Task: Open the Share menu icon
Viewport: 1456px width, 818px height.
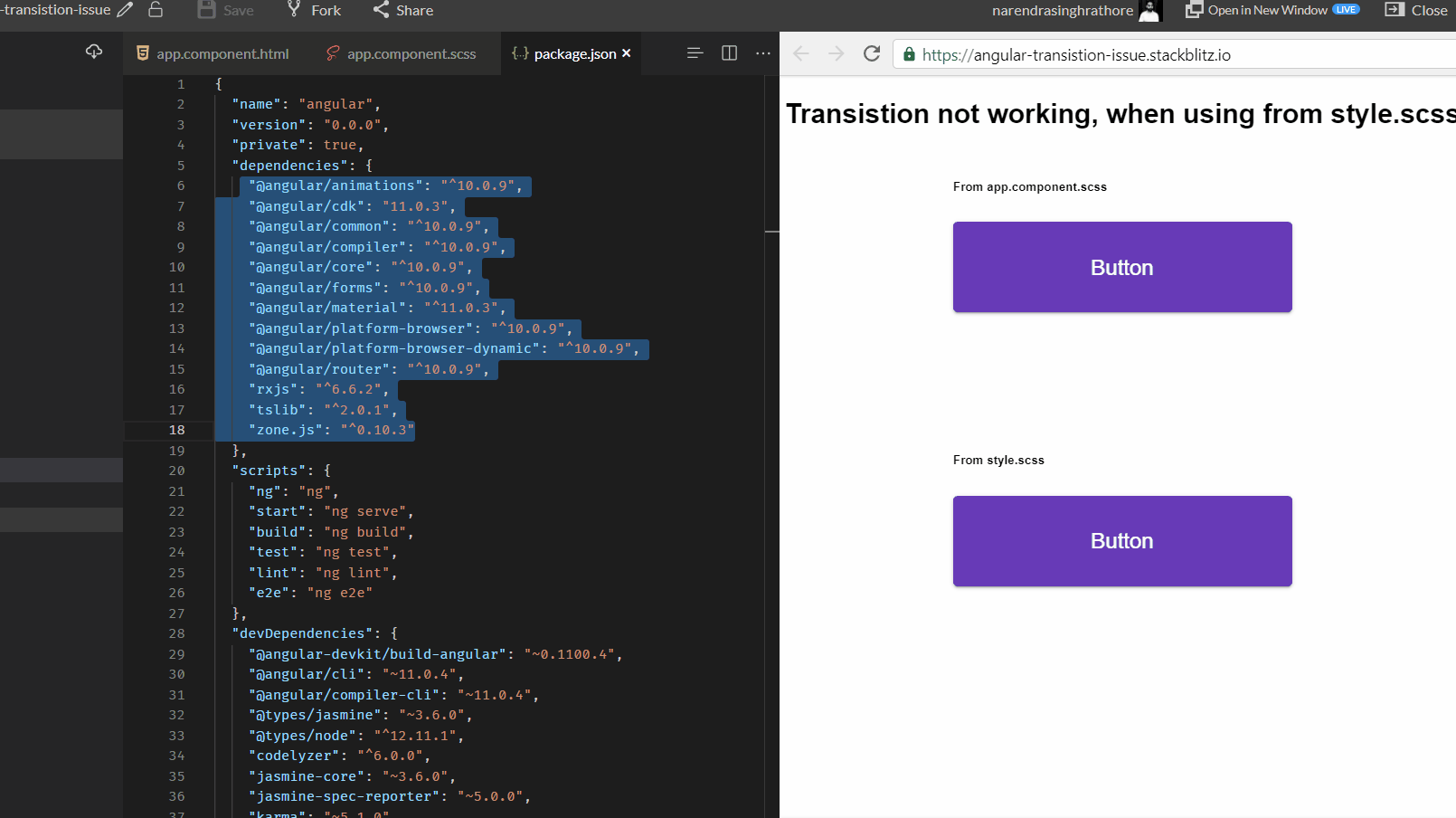Action: (379, 10)
